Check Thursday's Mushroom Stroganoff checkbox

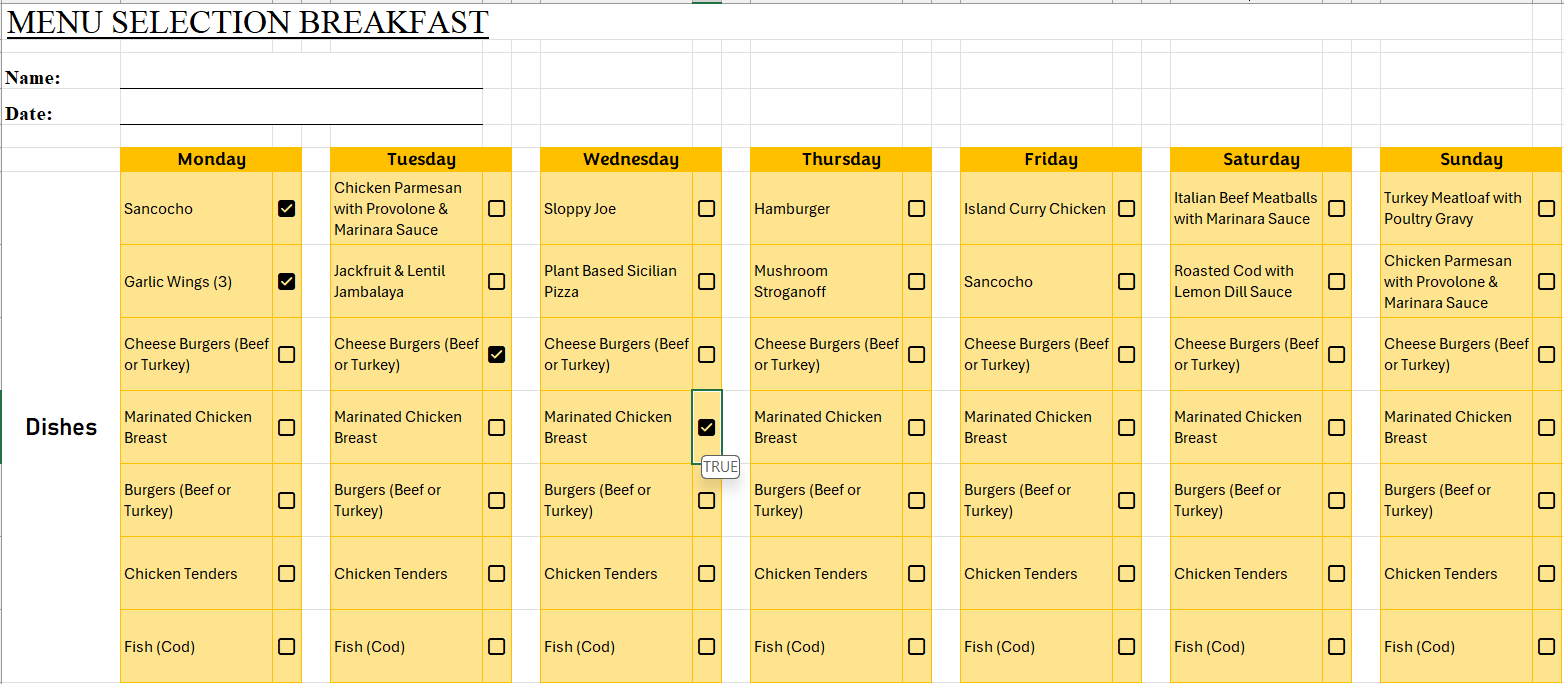917,282
